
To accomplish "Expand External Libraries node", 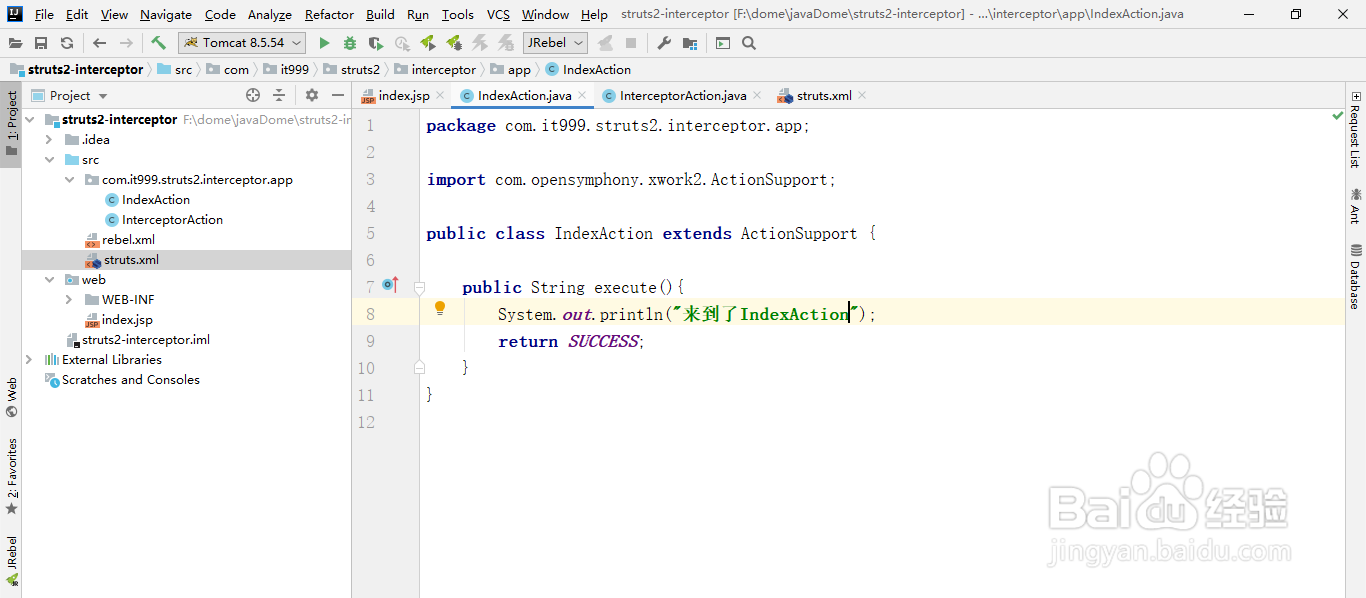I will click(x=29, y=360).
